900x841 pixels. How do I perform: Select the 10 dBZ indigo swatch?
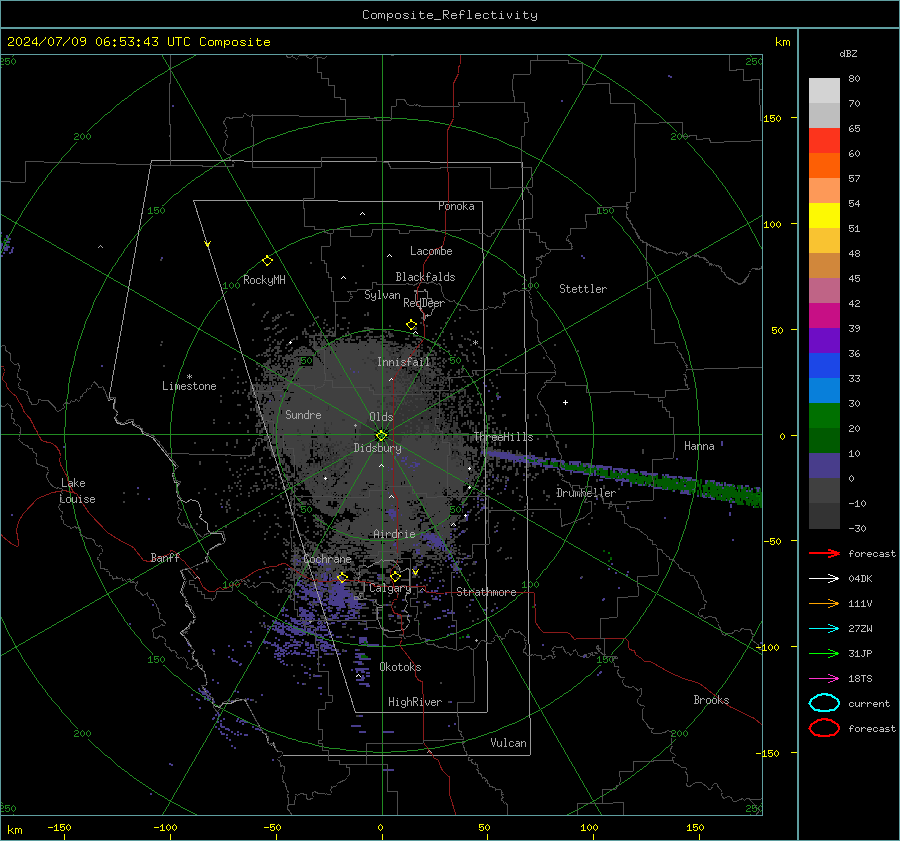coord(824,465)
